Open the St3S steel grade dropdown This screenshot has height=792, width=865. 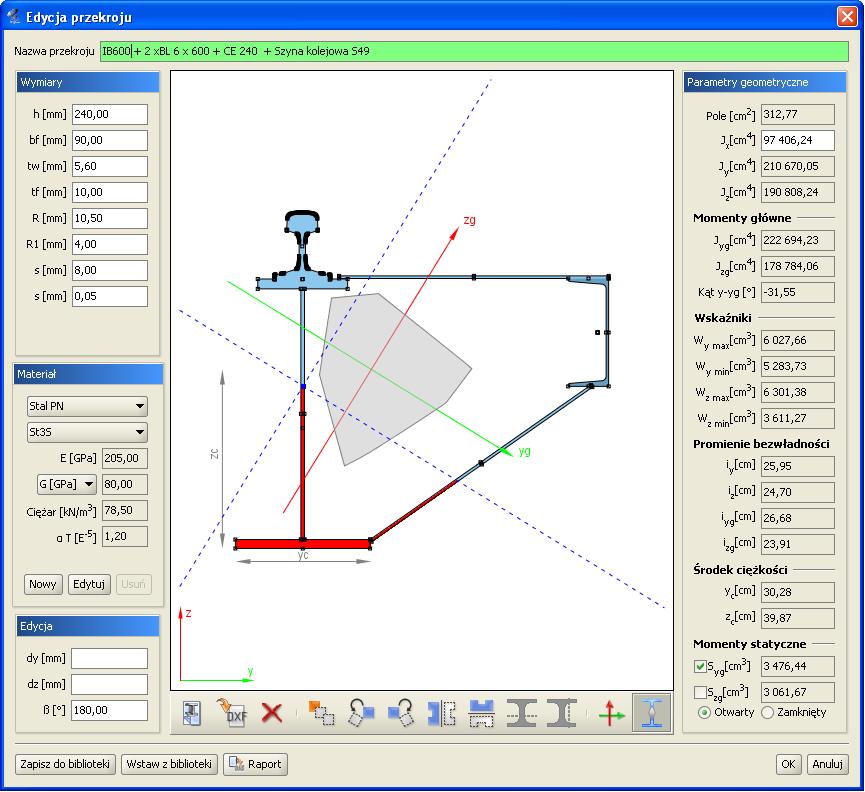87,432
